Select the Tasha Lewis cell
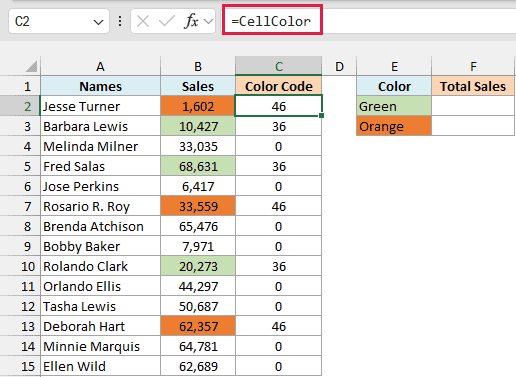 point(100,306)
